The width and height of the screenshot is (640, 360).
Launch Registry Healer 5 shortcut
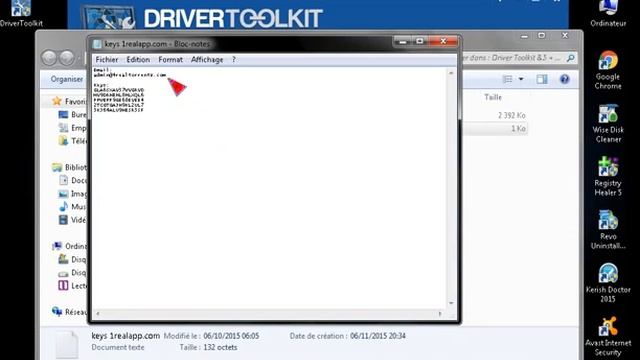pyautogui.click(x=608, y=176)
